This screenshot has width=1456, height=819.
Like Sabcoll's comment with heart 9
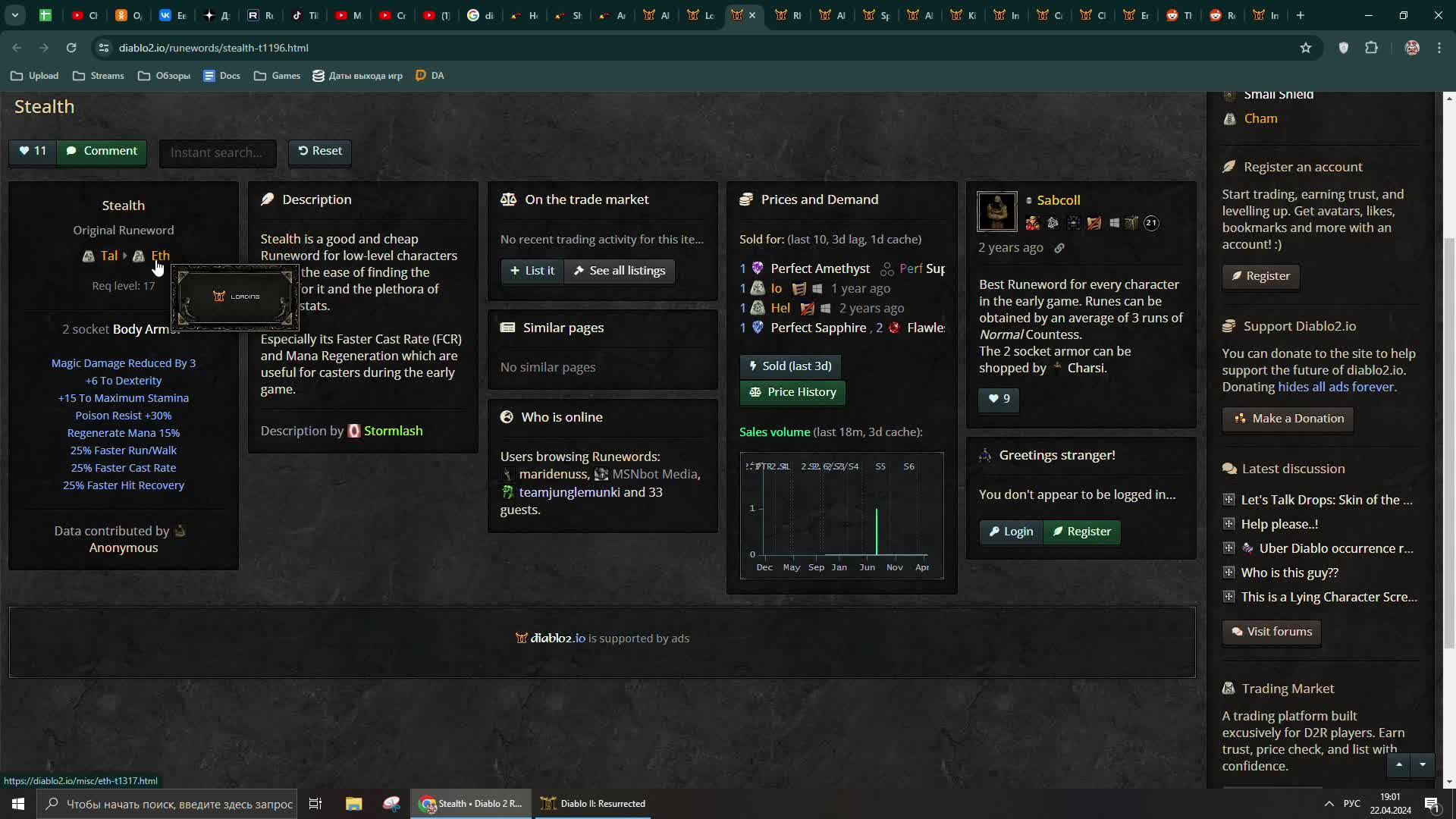(999, 399)
